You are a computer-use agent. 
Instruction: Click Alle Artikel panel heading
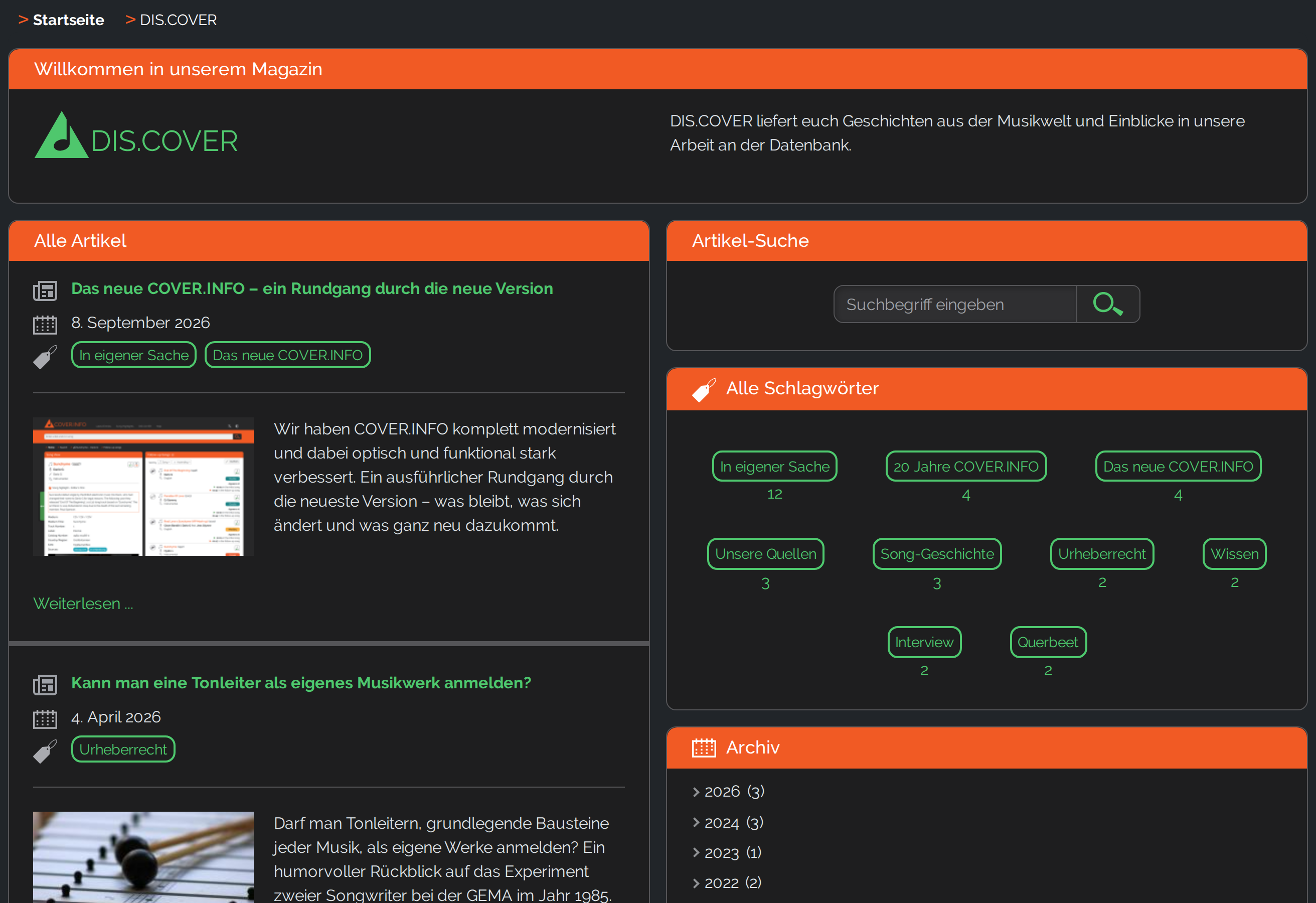click(80, 241)
